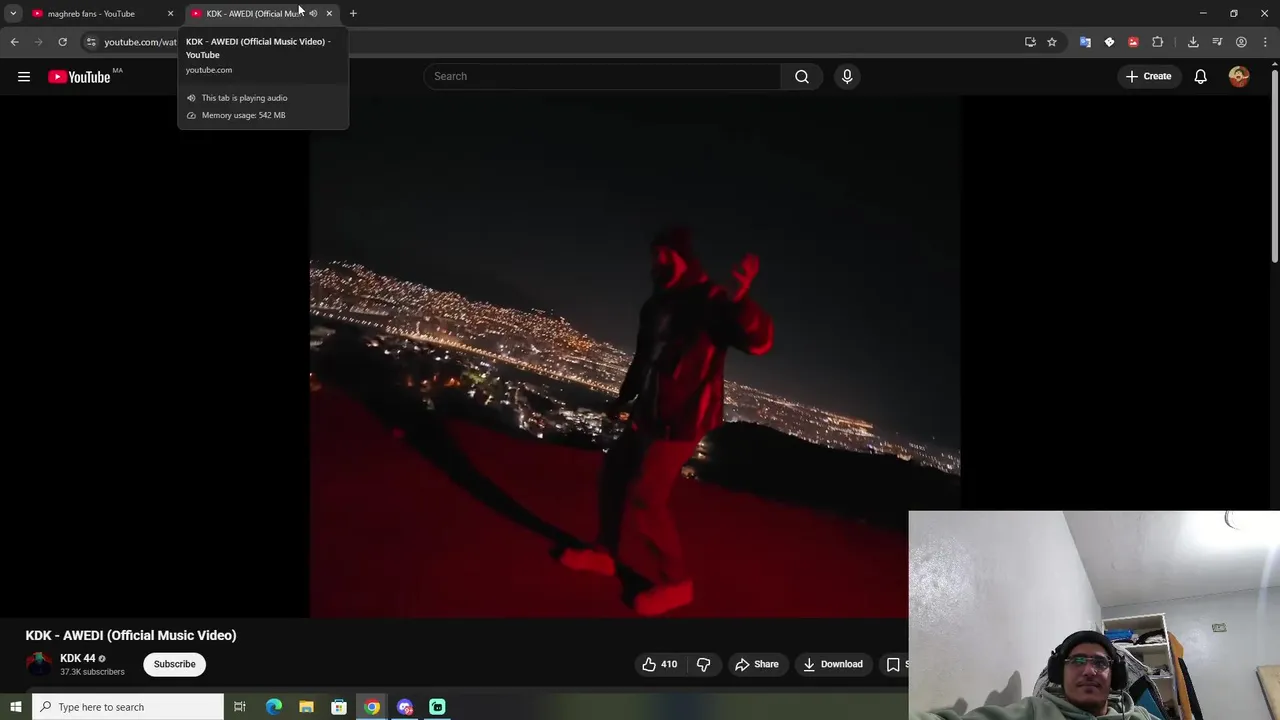Click video title 'KDK - AWEDI (Official Music Video)'

click(131, 635)
